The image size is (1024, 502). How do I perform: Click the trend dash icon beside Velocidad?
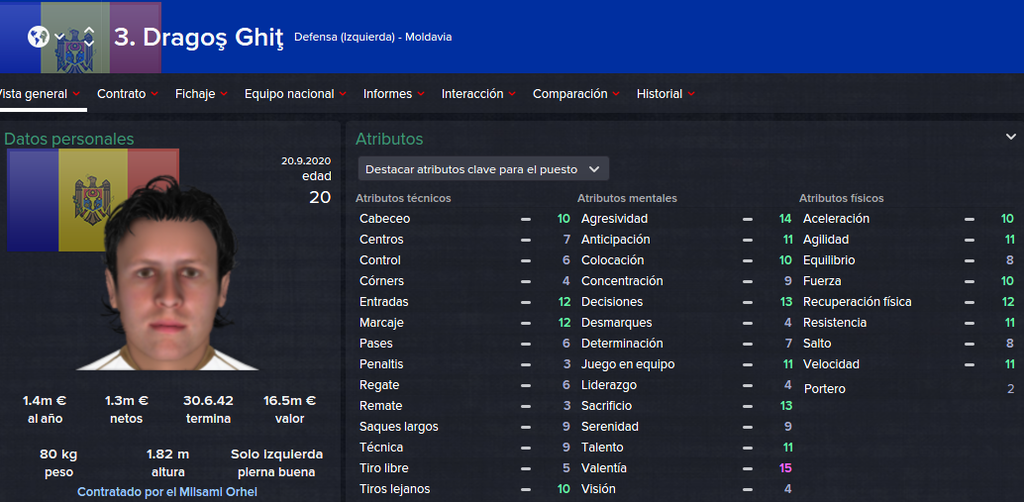(969, 364)
